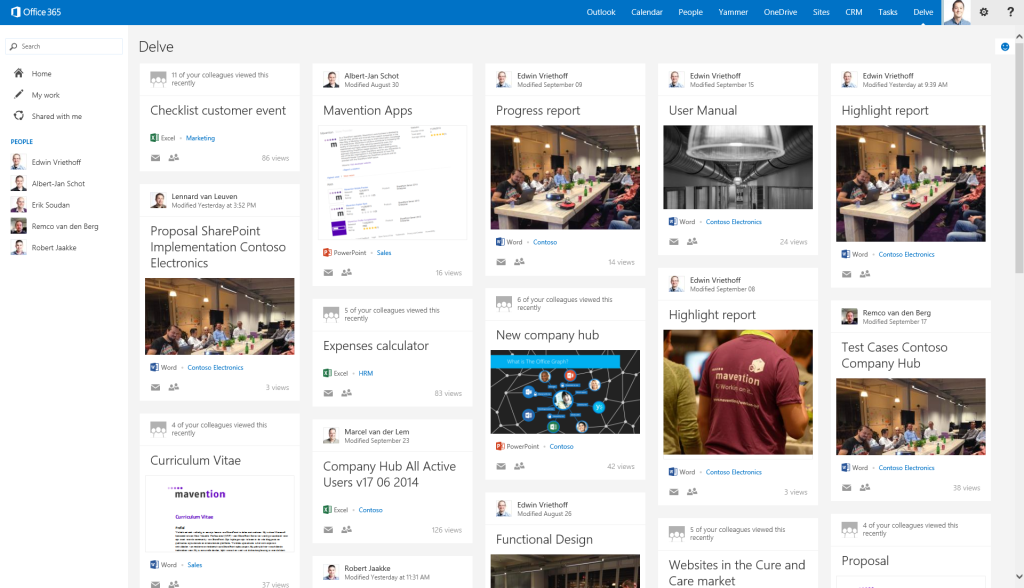Click mail icon on Progress report card
1024x588 pixels.
(x=501, y=262)
